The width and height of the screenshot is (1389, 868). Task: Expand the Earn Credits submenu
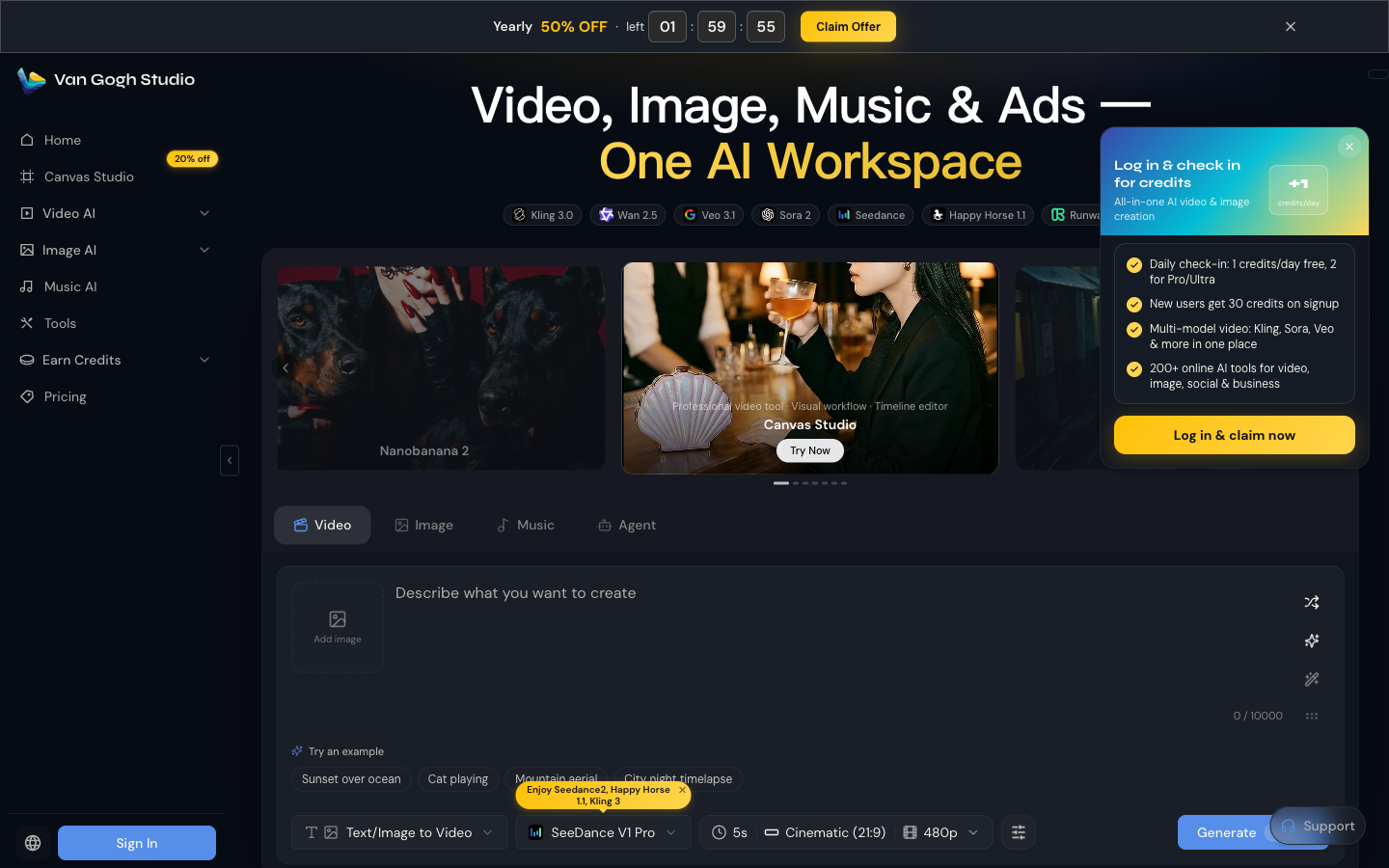(116, 360)
